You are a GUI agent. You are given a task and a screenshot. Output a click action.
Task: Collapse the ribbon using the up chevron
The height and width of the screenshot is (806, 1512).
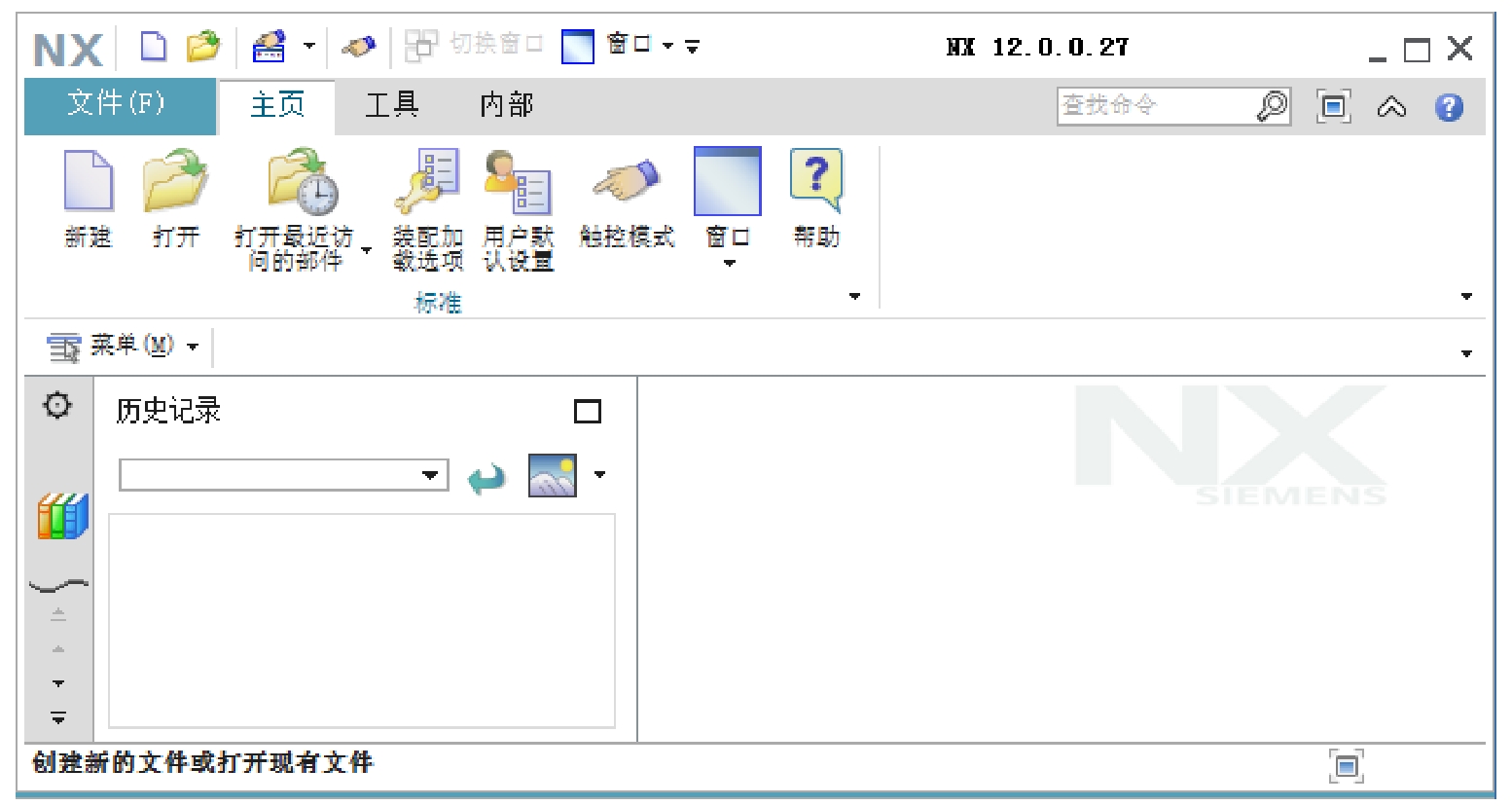[1391, 106]
